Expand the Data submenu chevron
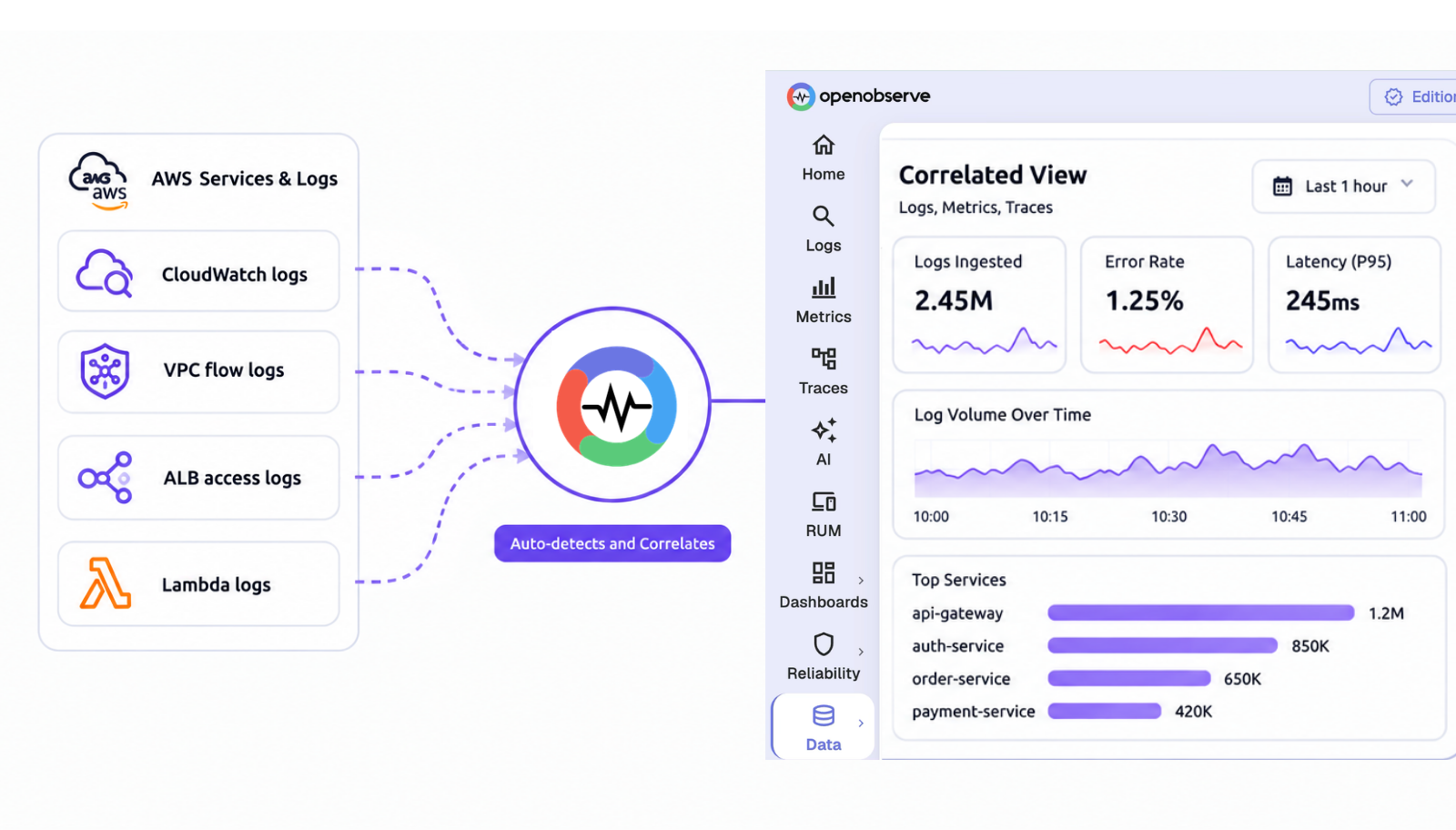The image size is (1456, 830). click(861, 724)
